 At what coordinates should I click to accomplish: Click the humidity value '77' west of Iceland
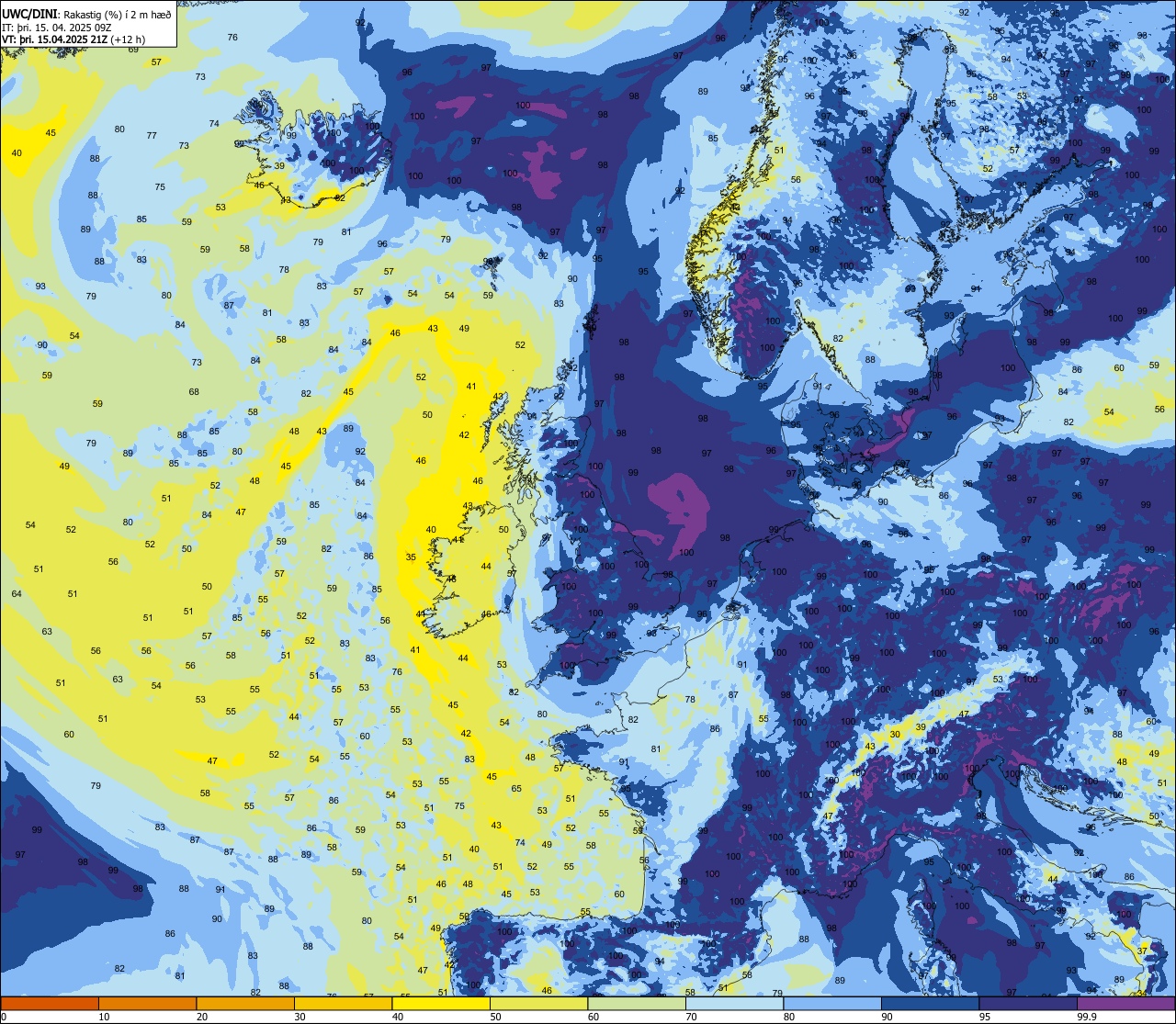pyautogui.click(x=152, y=136)
